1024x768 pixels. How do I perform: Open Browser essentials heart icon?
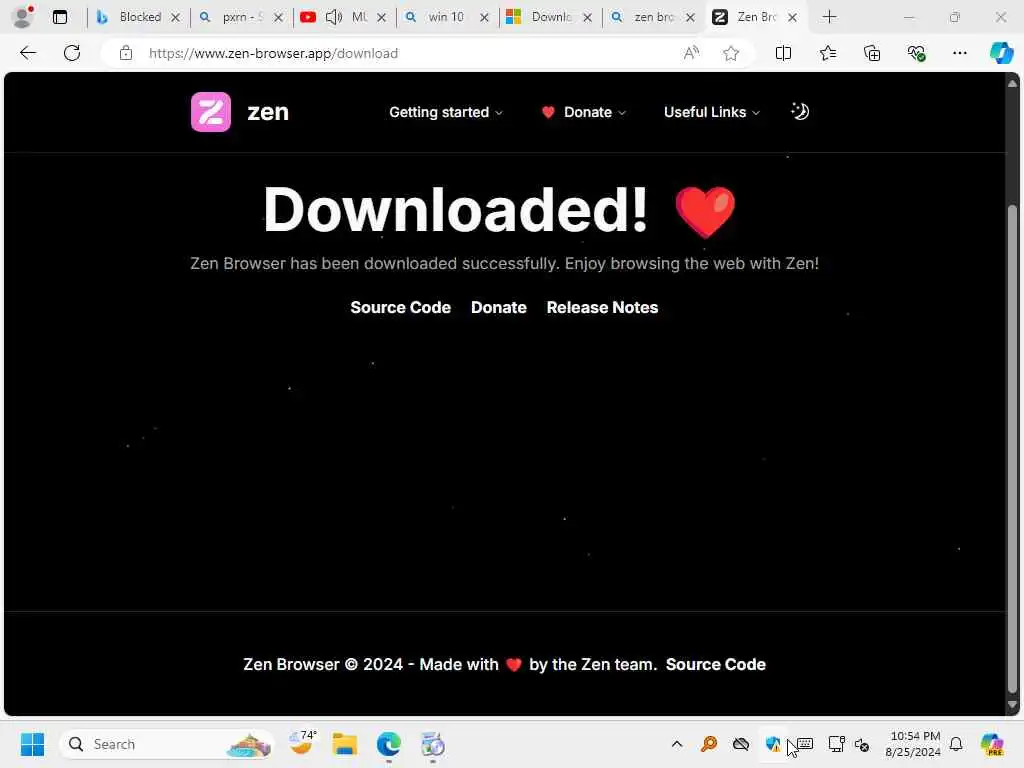click(916, 53)
